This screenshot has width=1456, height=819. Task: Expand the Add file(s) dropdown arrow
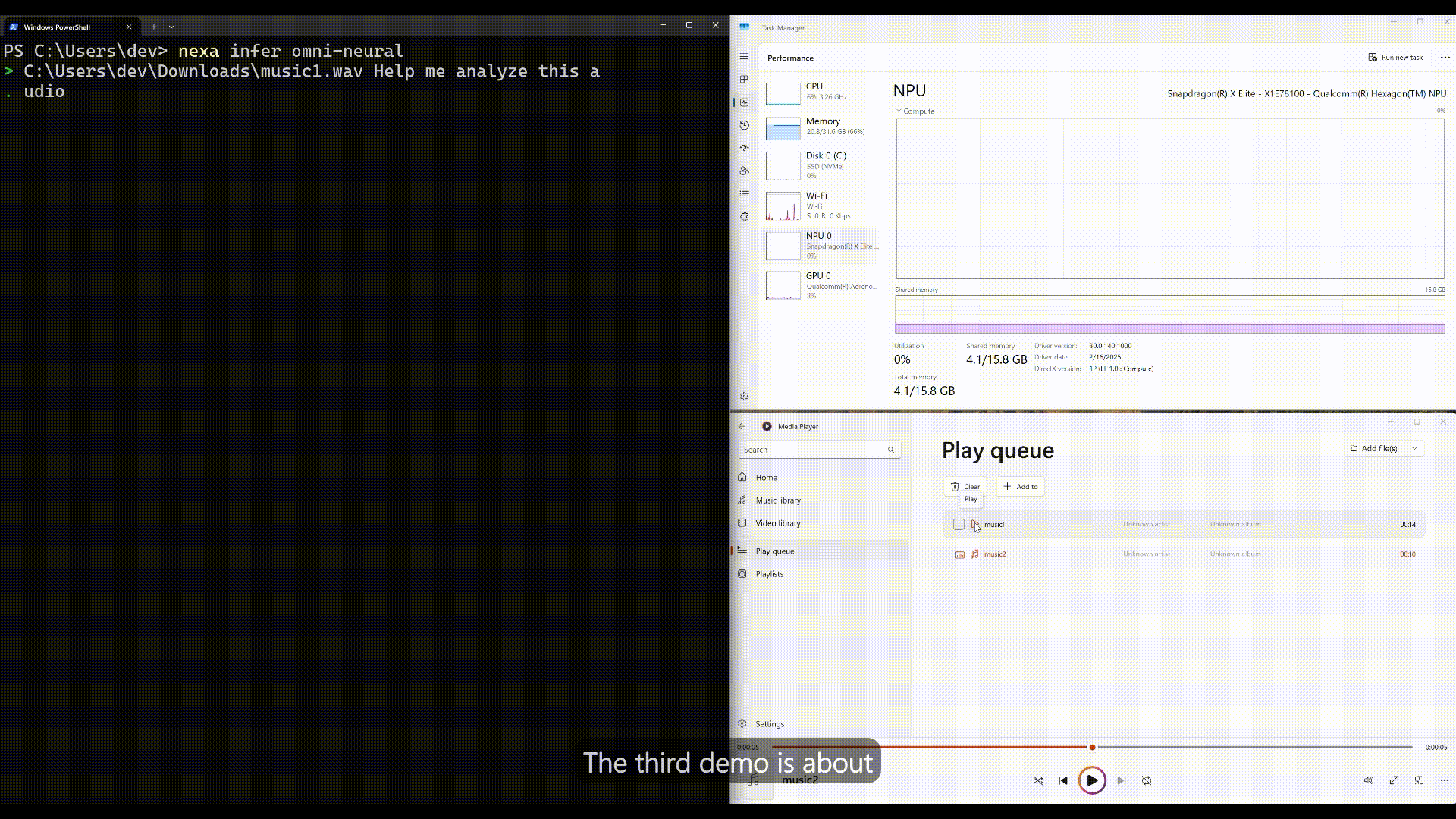(x=1414, y=449)
